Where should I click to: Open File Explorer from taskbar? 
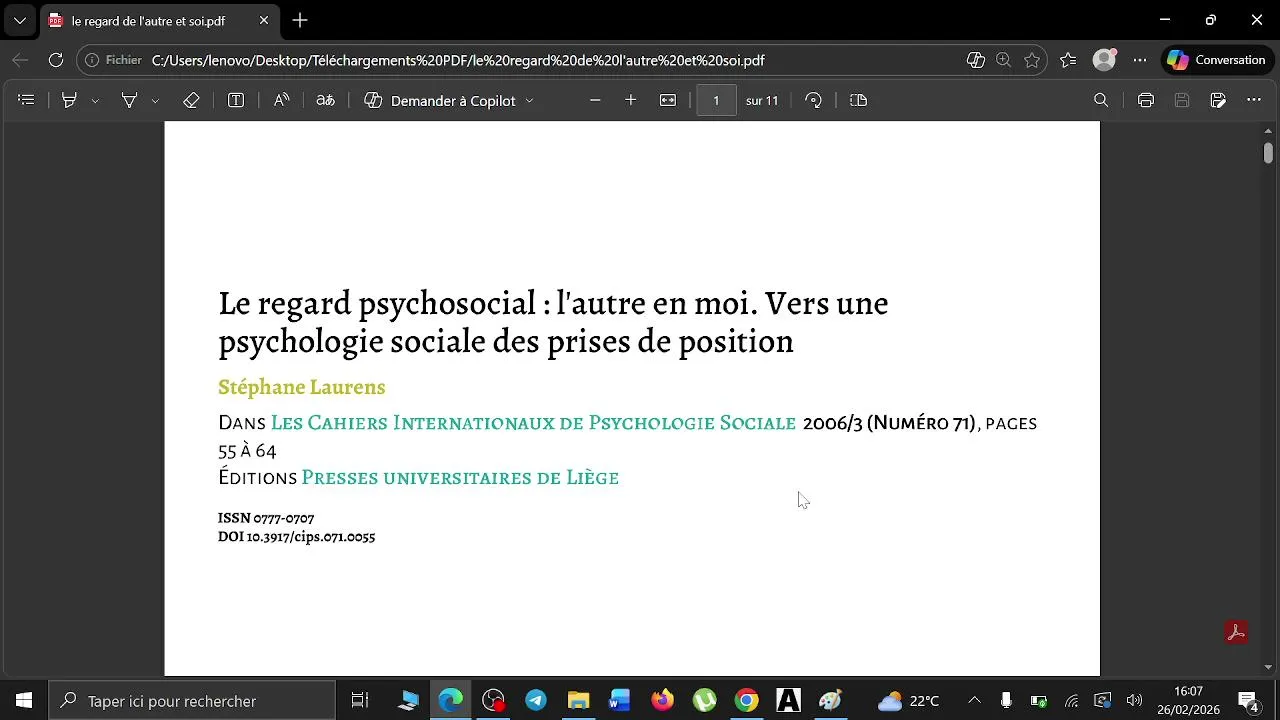578,700
